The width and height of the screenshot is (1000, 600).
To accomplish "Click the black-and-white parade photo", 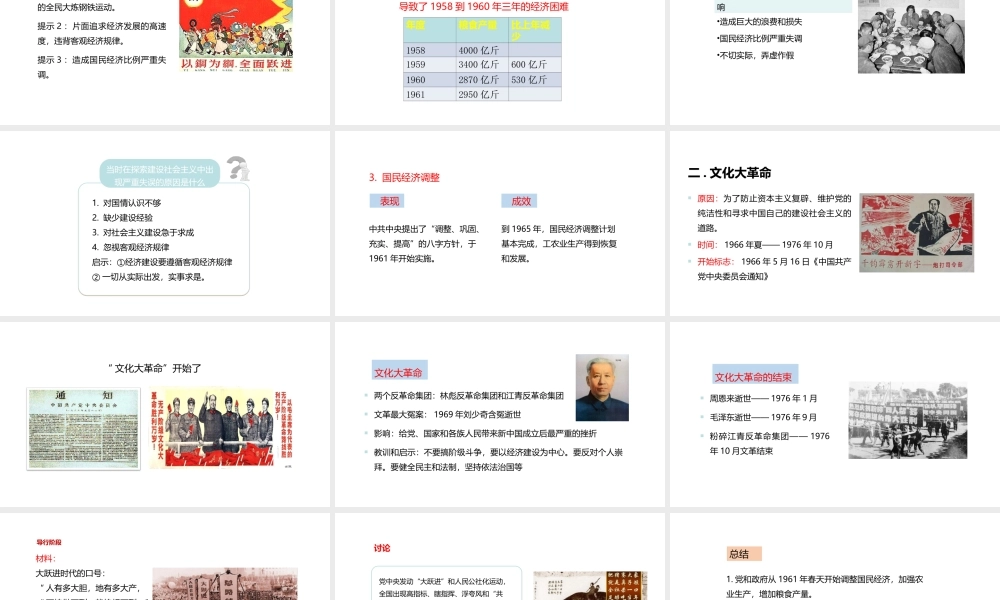I will 908,420.
